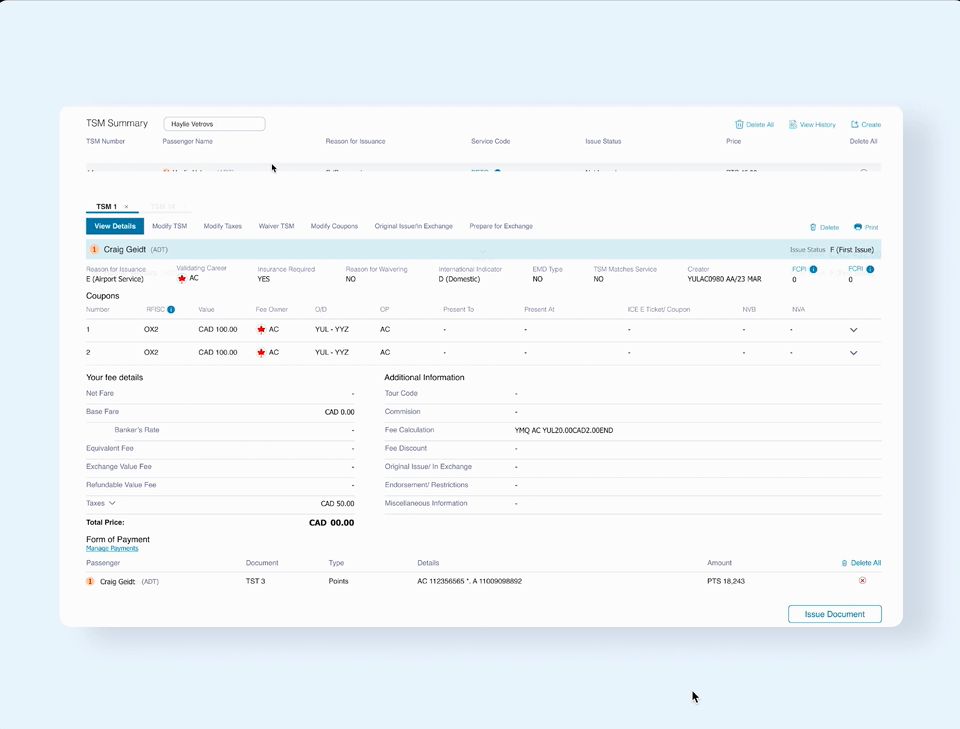Click the Print printer icon
This screenshot has height=729, width=960.
click(x=858, y=227)
